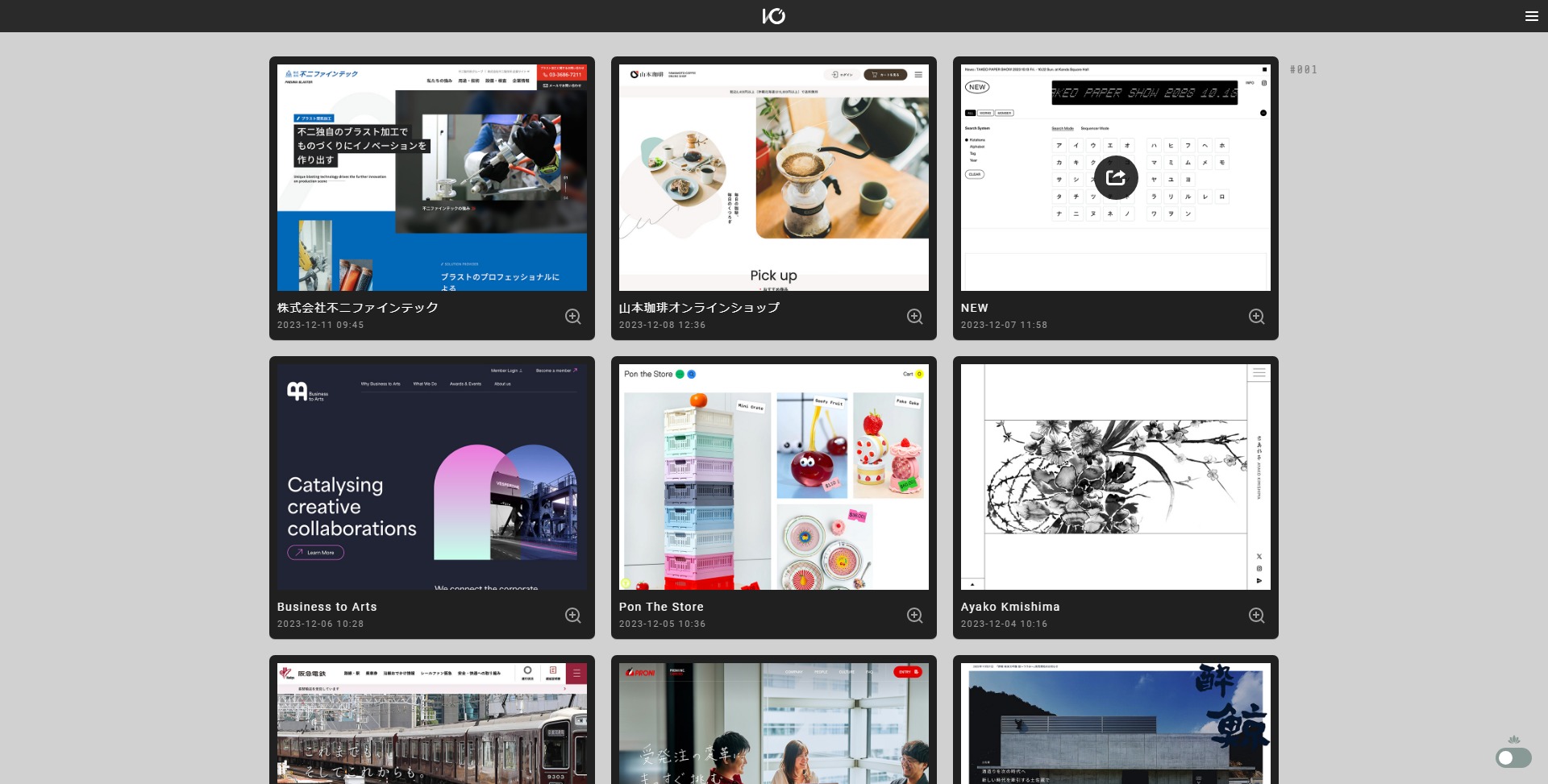This screenshot has height=784, width=1548.
Task: Click the share arrow on the NEW thumbnail
Action: 1116,177
